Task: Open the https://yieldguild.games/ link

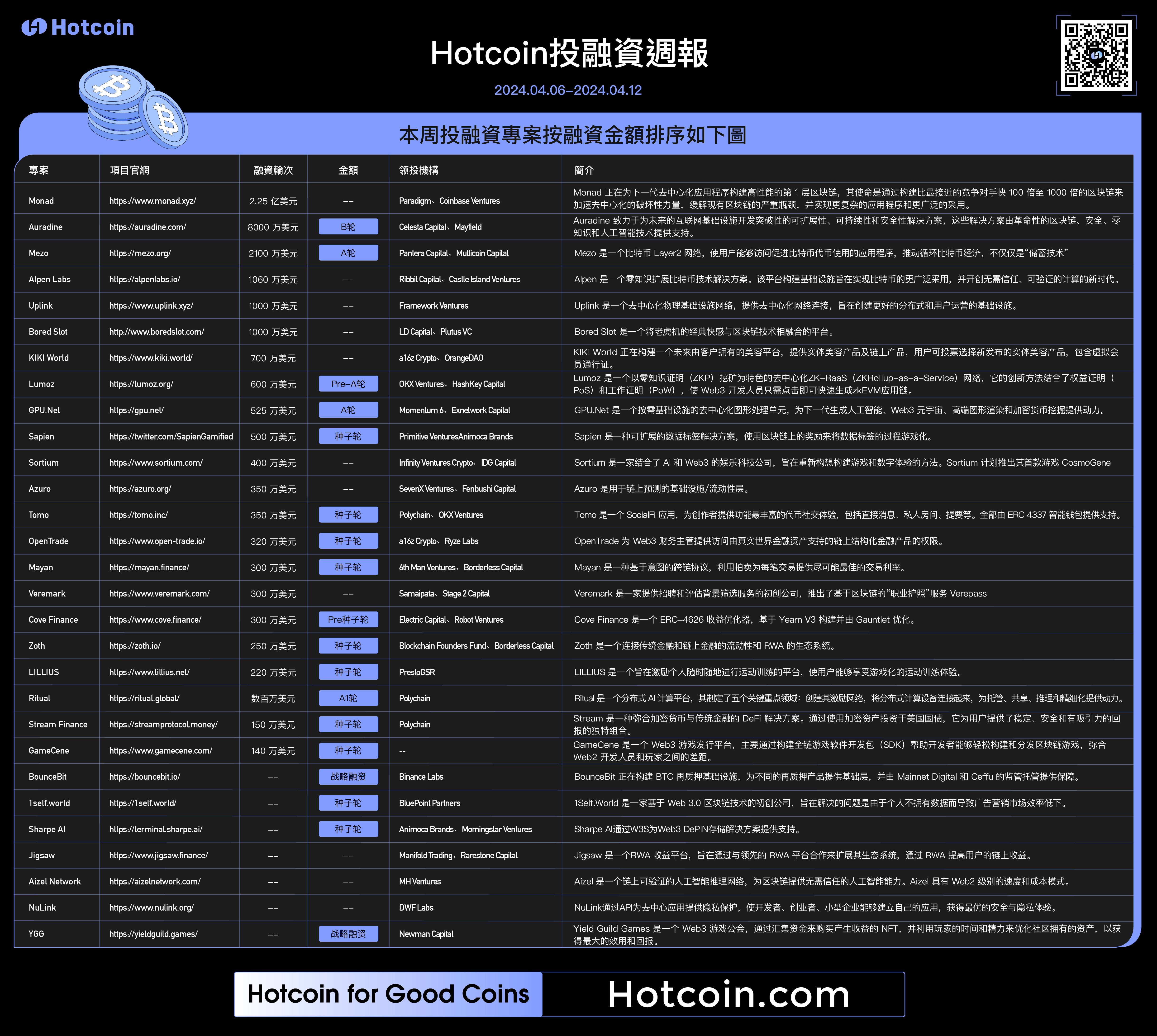Action: (154, 934)
